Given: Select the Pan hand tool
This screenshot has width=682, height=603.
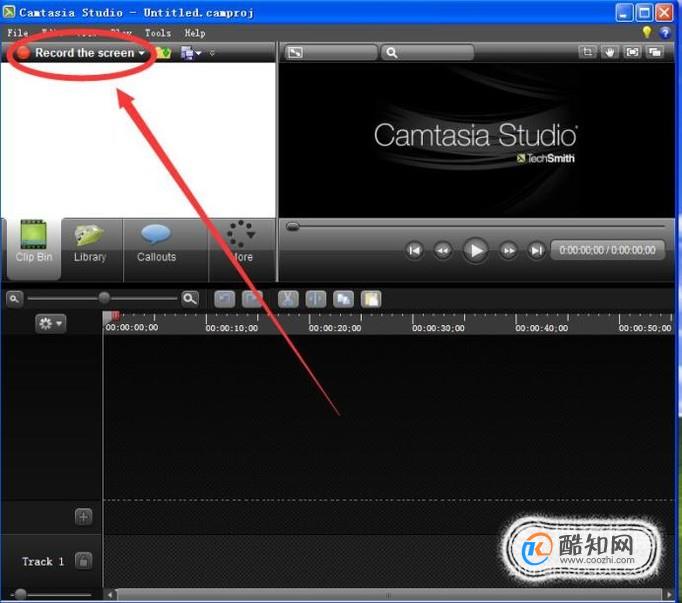Looking at the screenshot, I should pyautogui.click(x=610, y=52).
